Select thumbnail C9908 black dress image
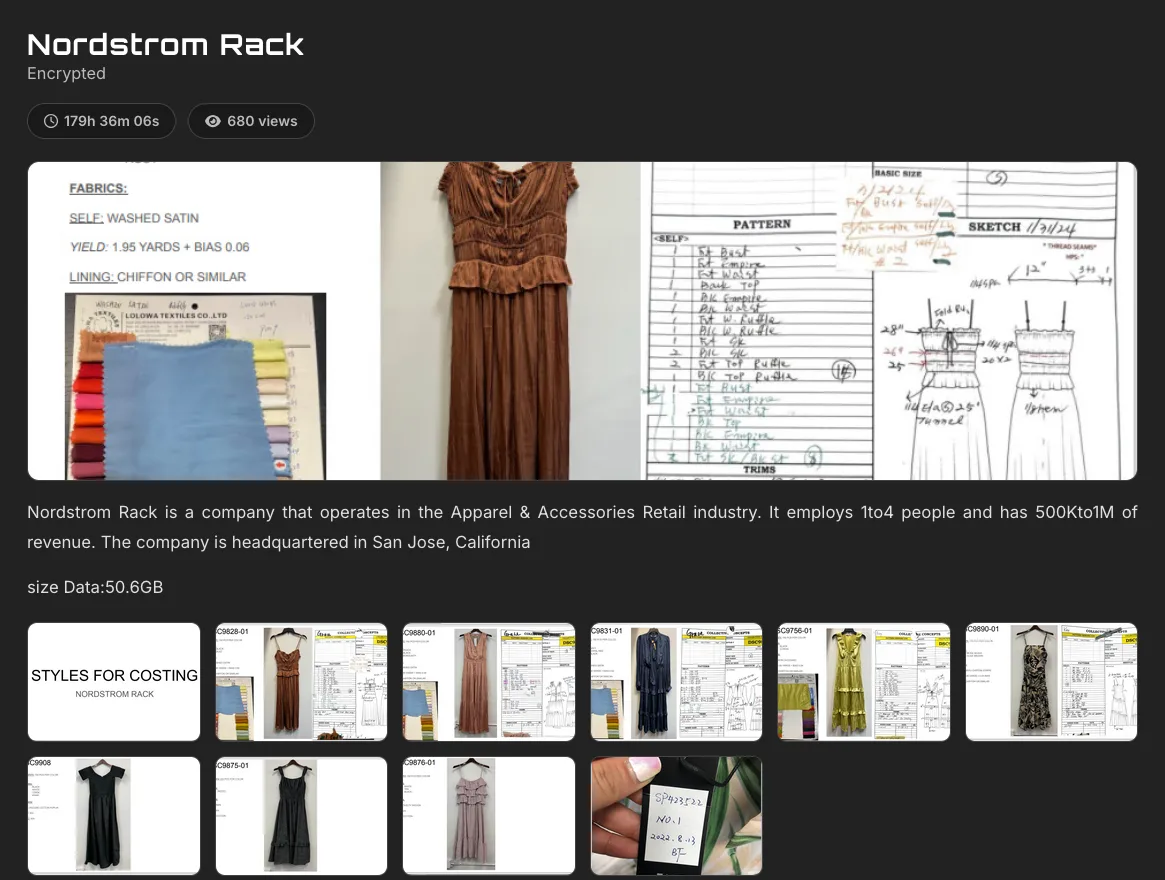The width and height of the screenshot is (1165, 880). (113, 815)
